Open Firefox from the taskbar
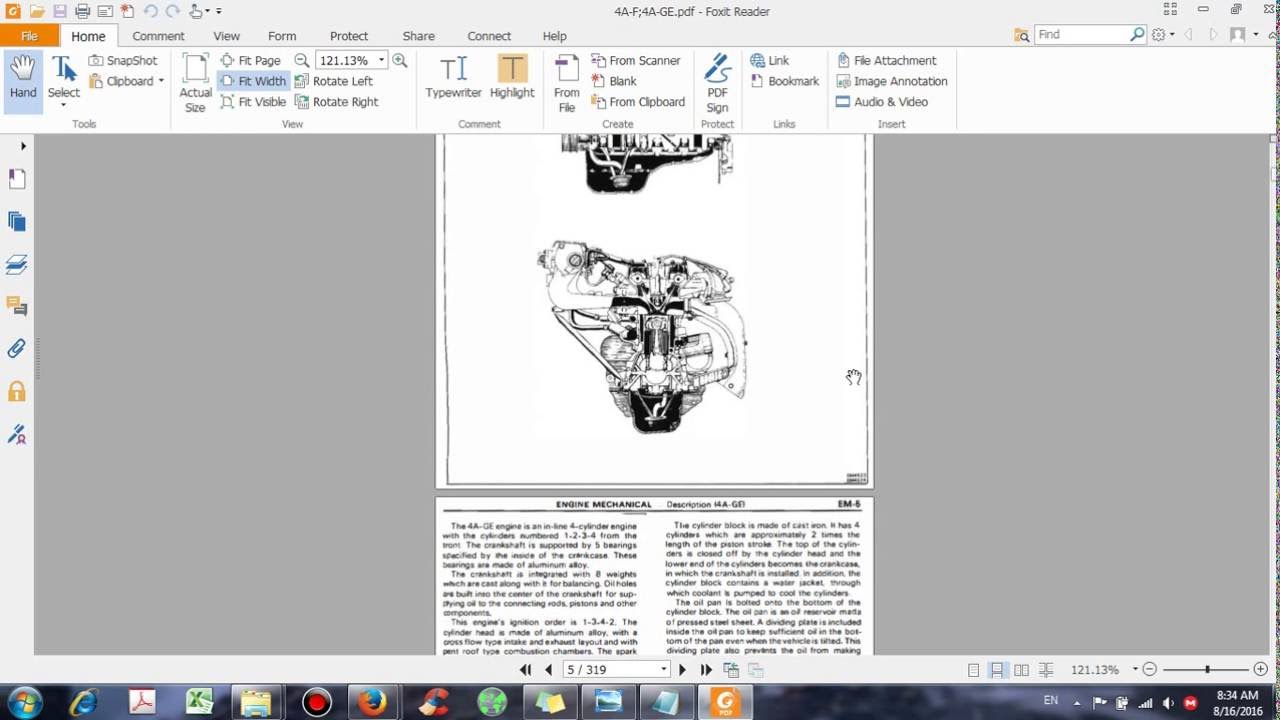The height and width of the screenshot is (720, 1280). [373, 702]
